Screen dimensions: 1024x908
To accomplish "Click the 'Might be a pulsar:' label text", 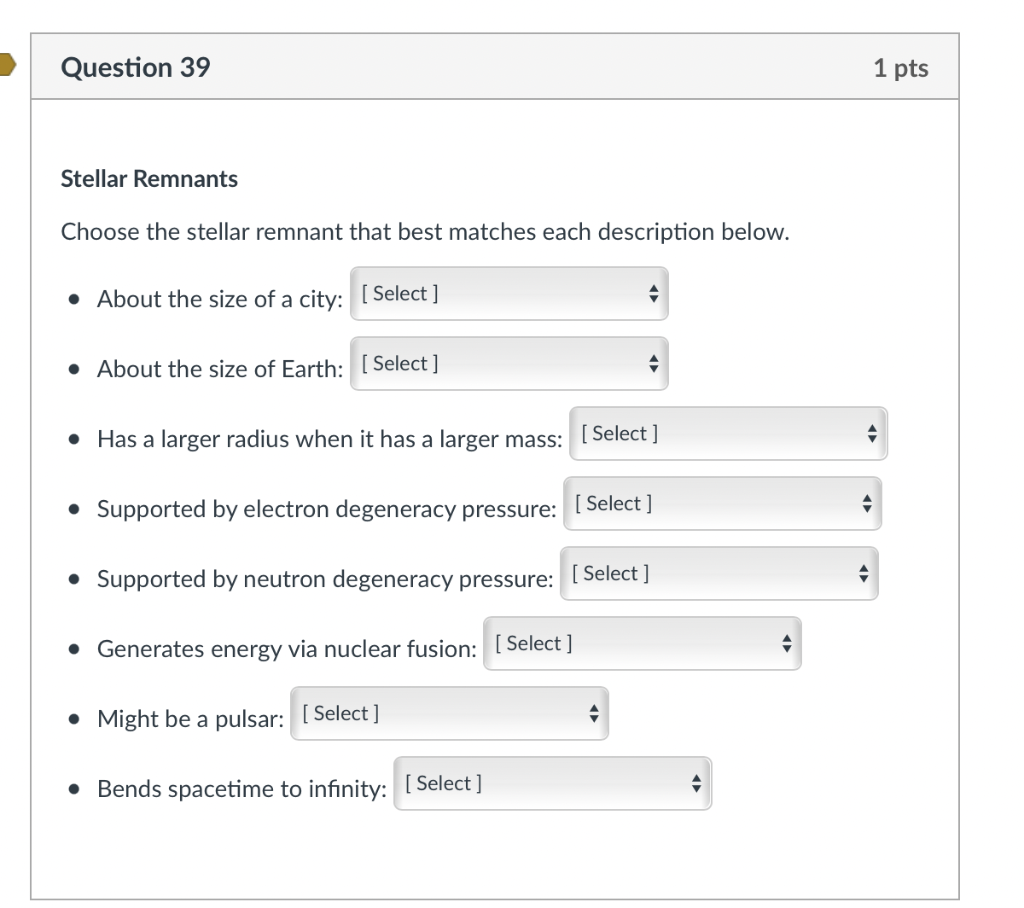I will [x=189, y=719].
